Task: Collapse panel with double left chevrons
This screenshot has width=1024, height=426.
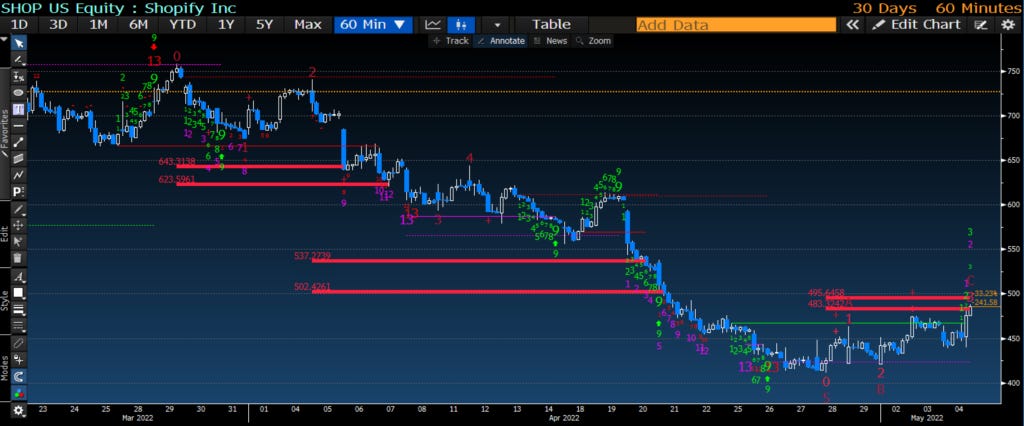Action: (x=852, y=25)
